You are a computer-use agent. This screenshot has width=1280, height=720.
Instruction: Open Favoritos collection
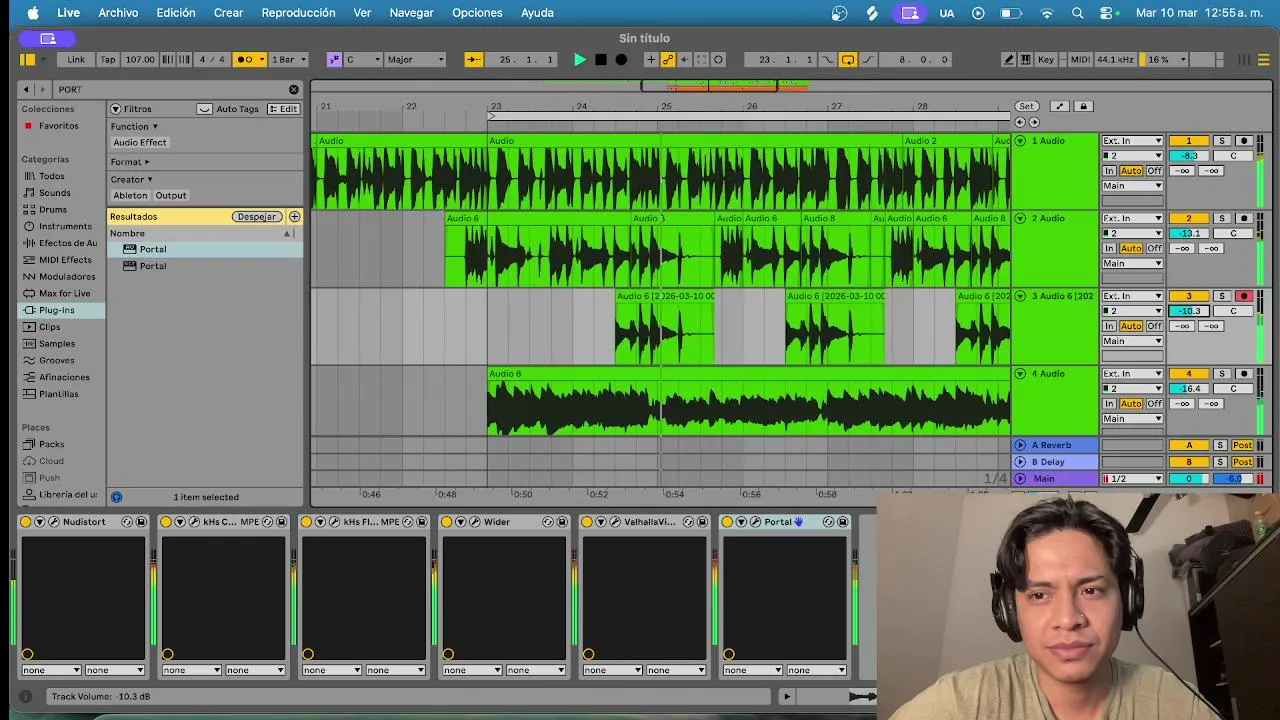(58, 126)
